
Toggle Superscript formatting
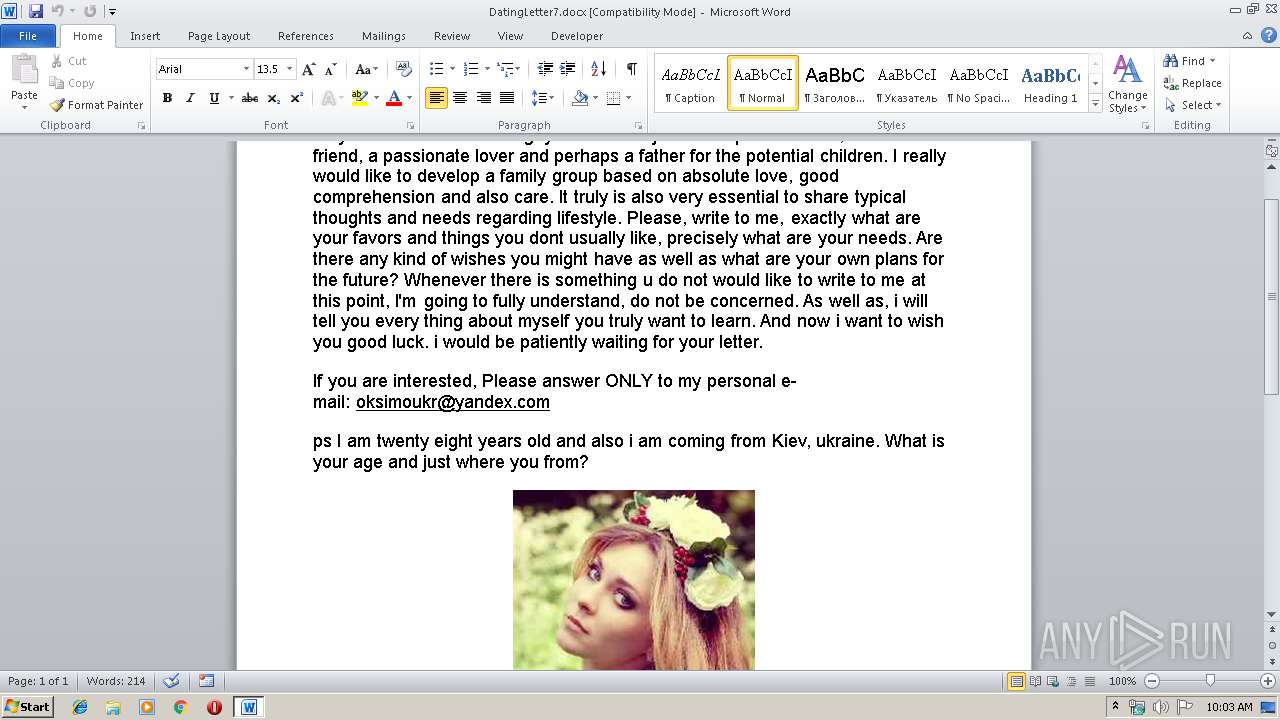[x=296, y=98]
